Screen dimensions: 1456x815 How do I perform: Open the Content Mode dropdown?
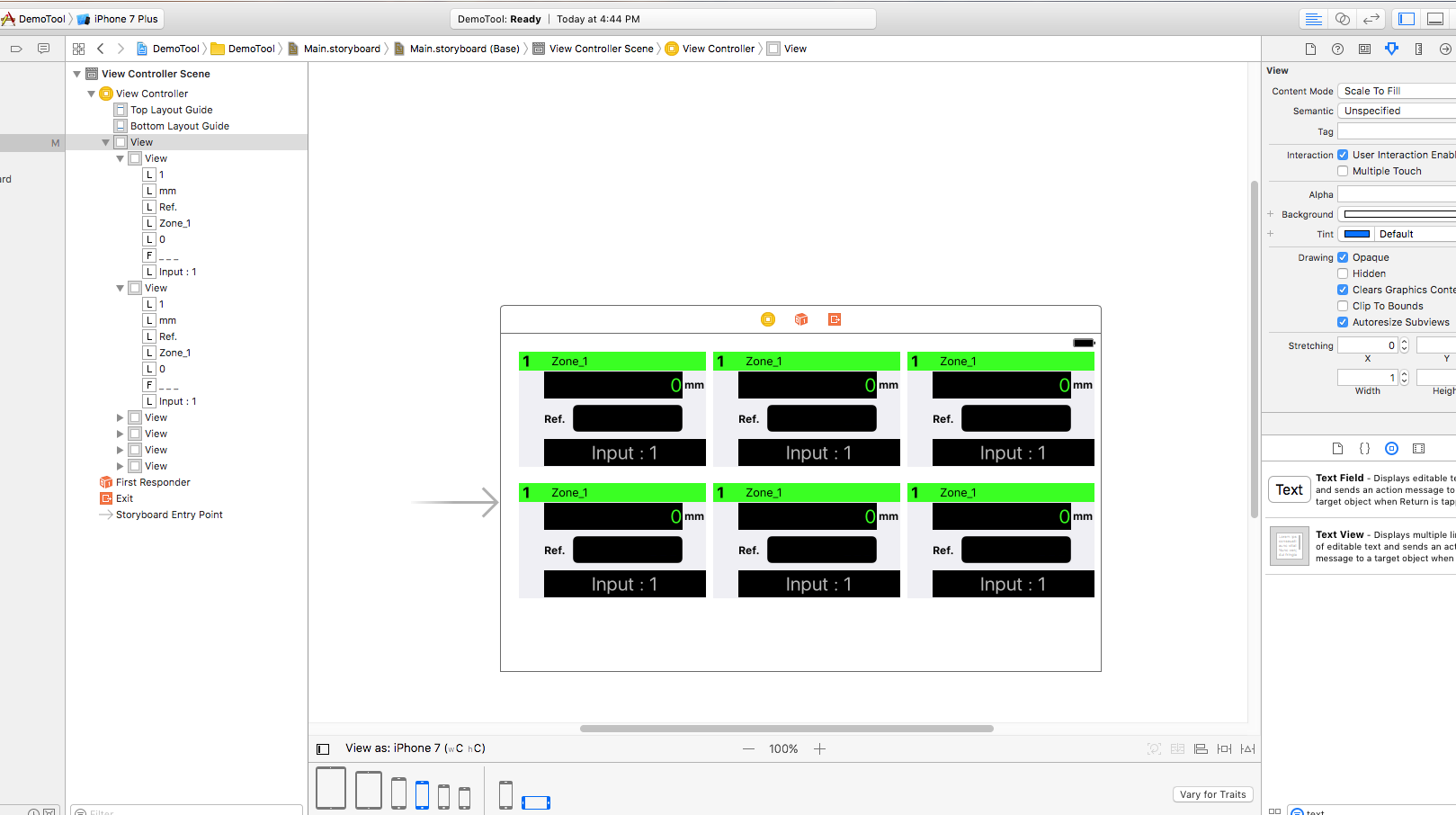click(x=1397, y=91)
